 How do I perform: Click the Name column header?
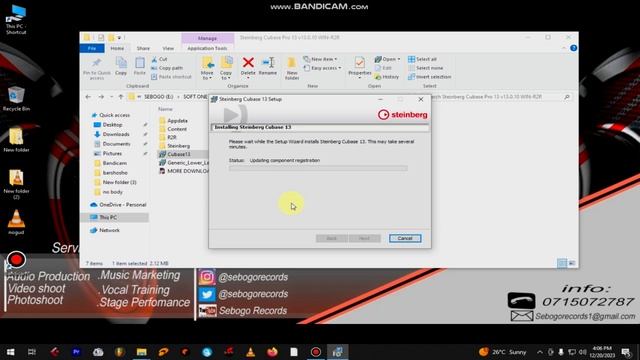tap(165, 109)
